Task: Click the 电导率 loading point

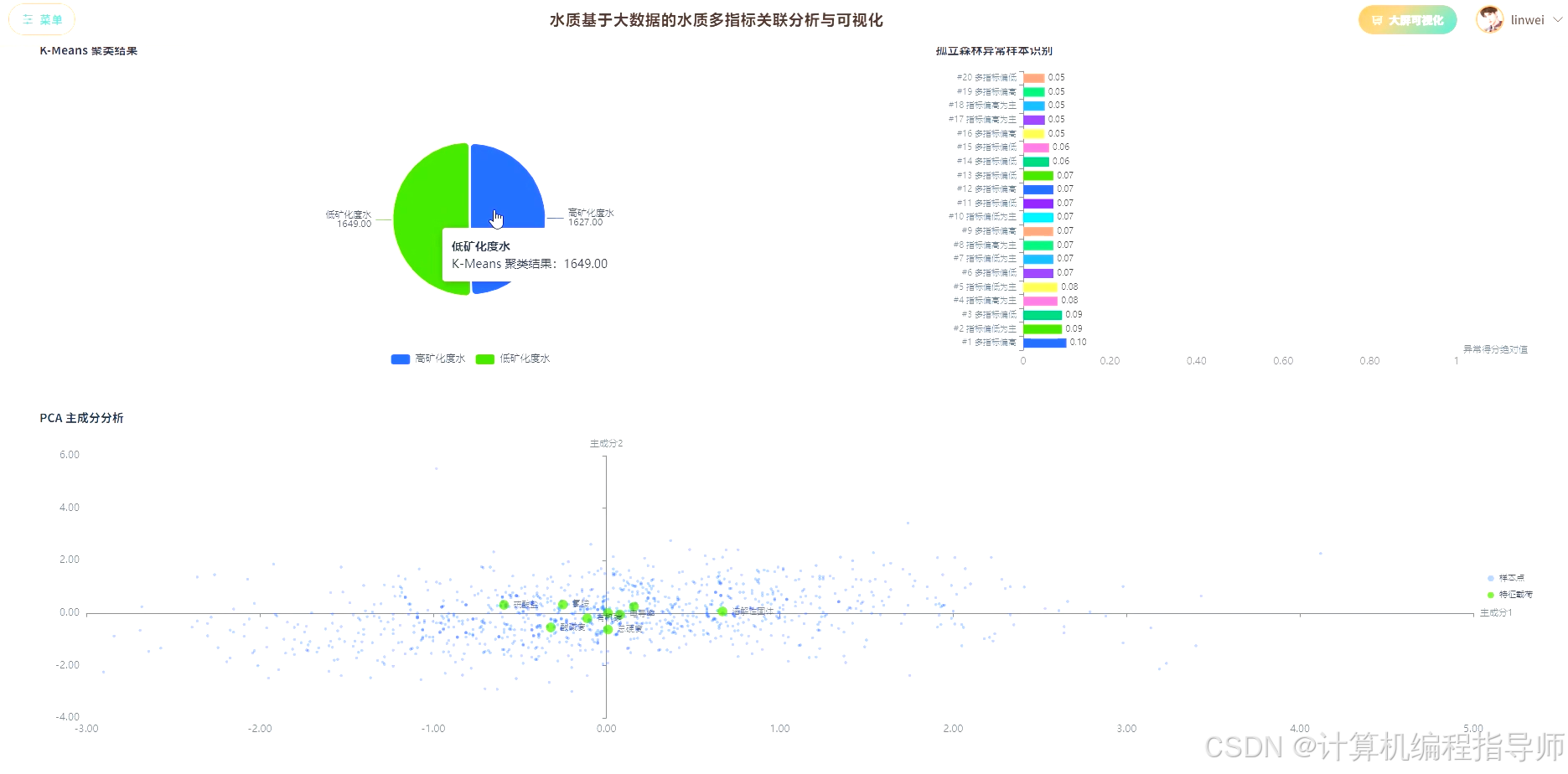Action: click(620, 614)
